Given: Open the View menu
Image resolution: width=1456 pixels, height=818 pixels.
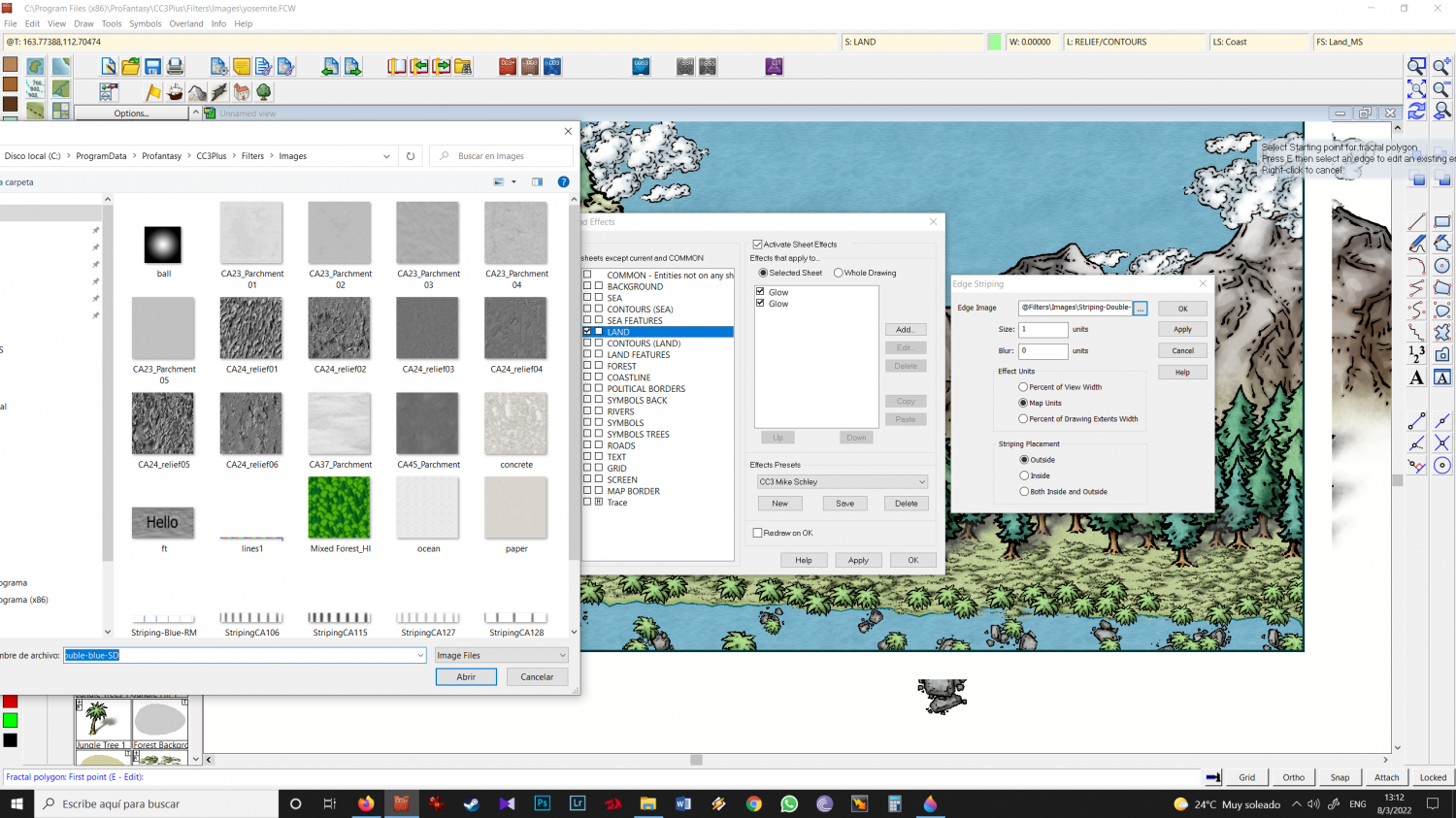Looking at the screenshot, I should tap(57, 23).
